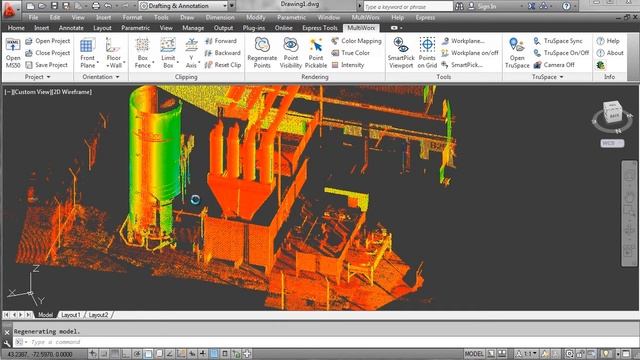Switch to Layout1 tab

[70, 315]
